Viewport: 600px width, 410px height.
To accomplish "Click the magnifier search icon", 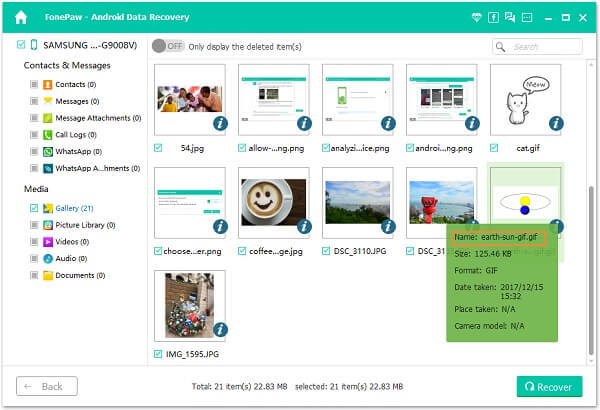I will [x=500, y=47].
